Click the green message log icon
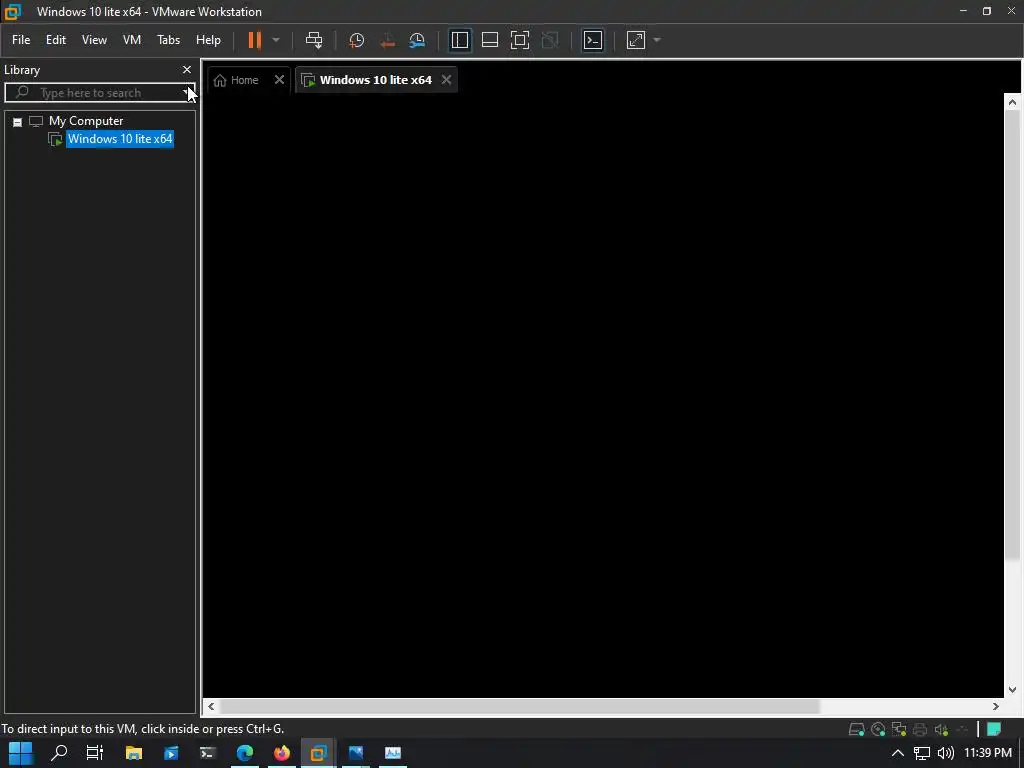This screenshot has width=1024, height=768. (x=994, y=729)
